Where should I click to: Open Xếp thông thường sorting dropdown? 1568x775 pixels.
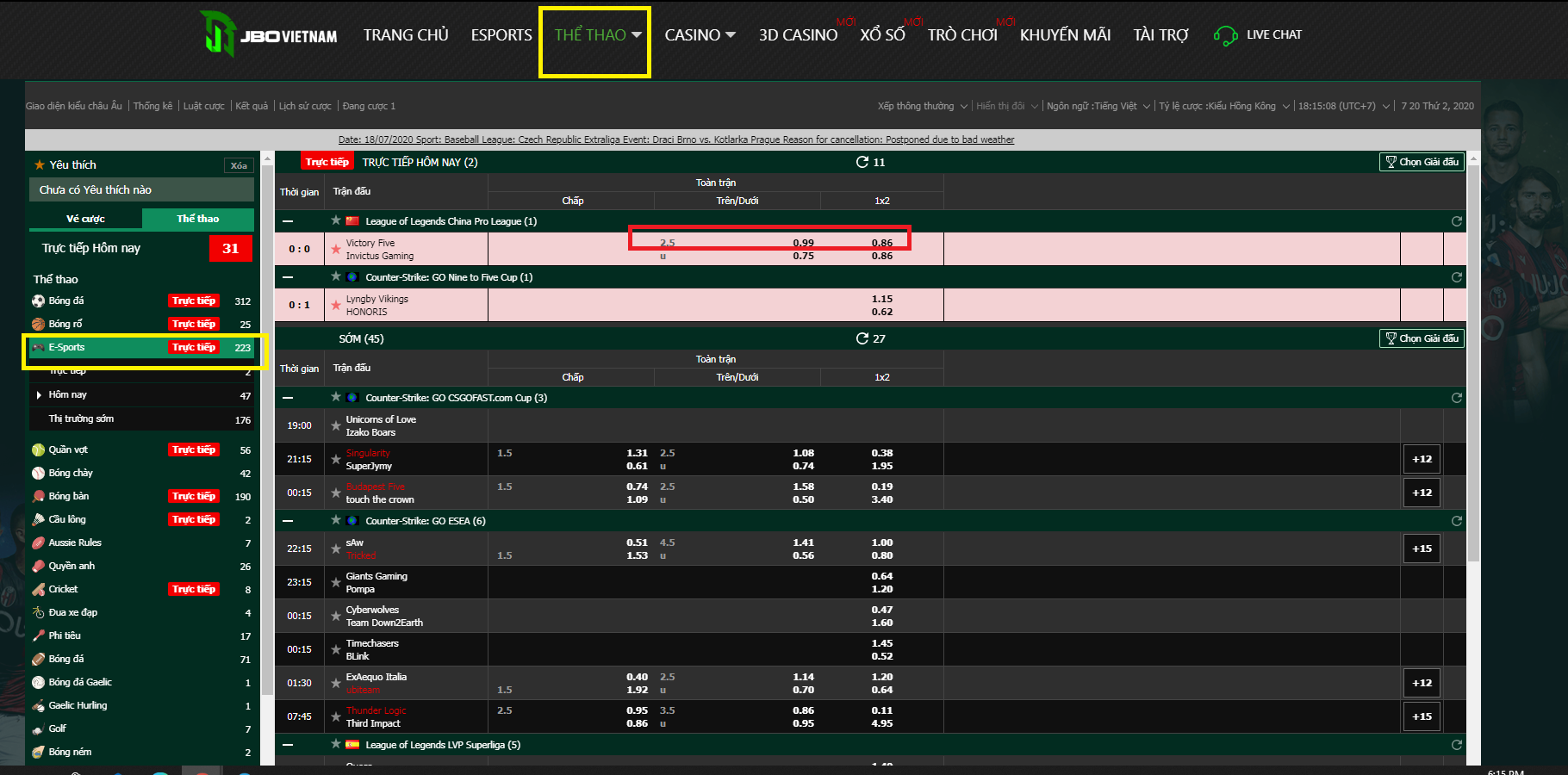point(922,106)
